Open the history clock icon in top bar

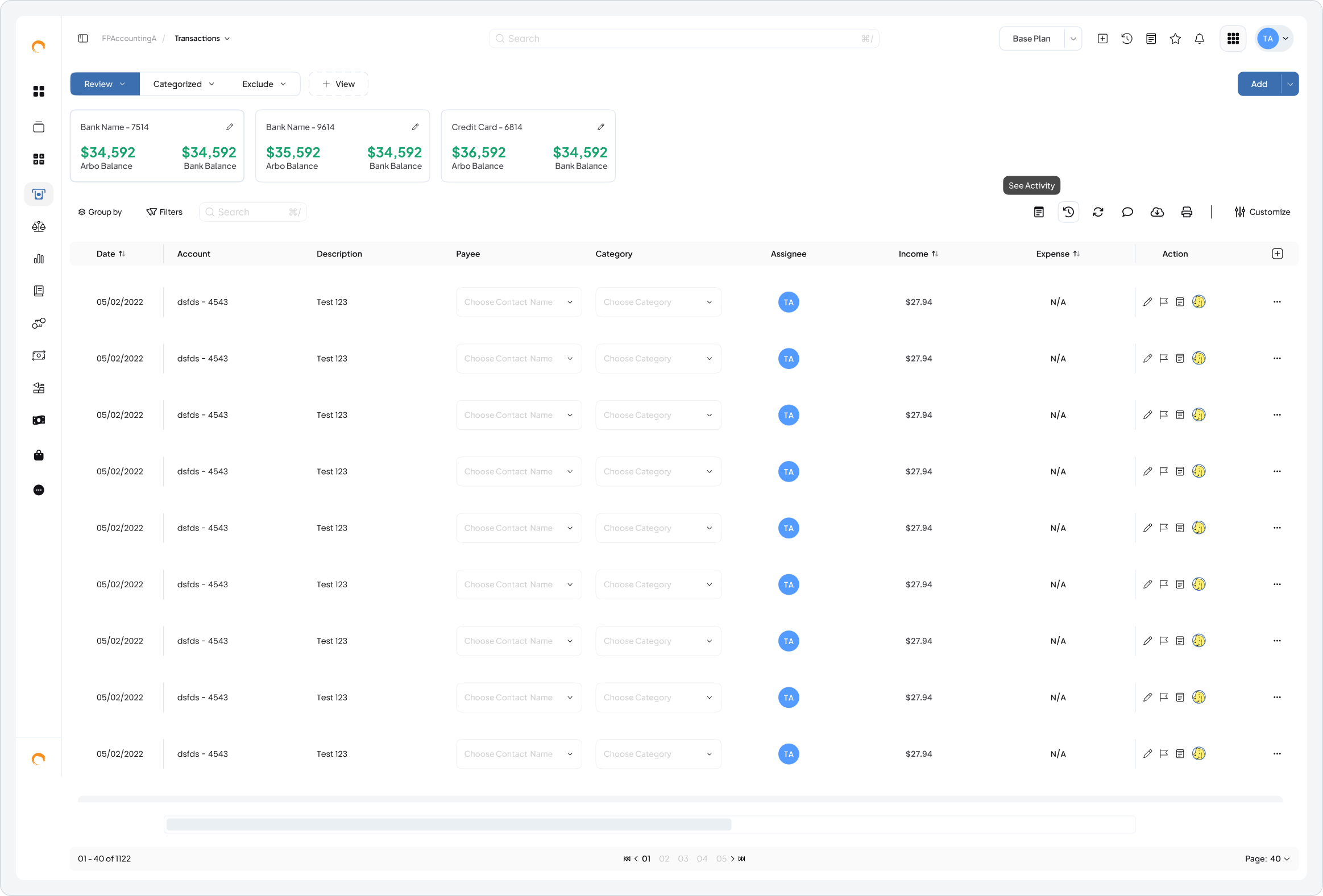pos(1127,39)
